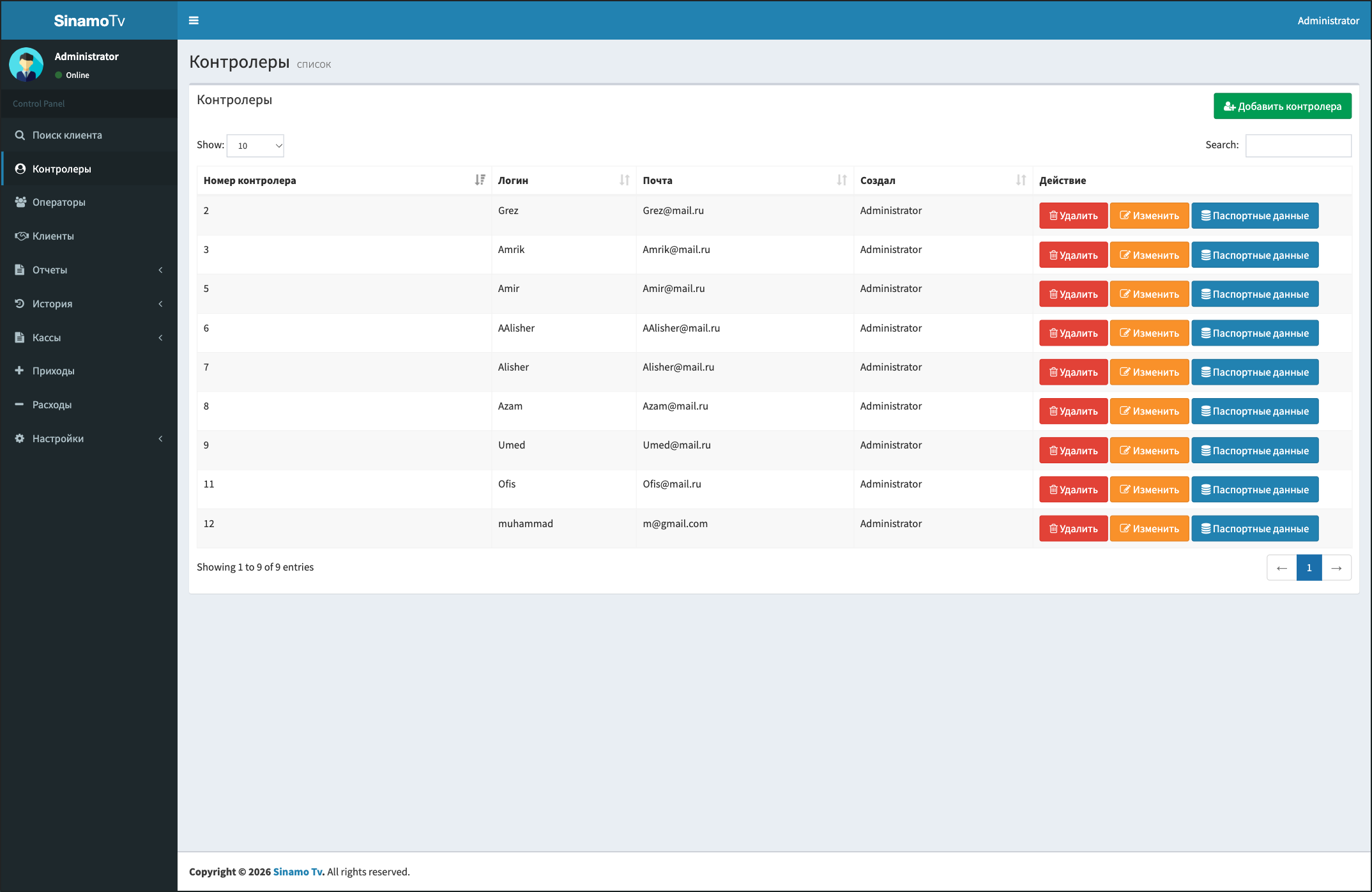Focus the Search input field

(1299, 146)
